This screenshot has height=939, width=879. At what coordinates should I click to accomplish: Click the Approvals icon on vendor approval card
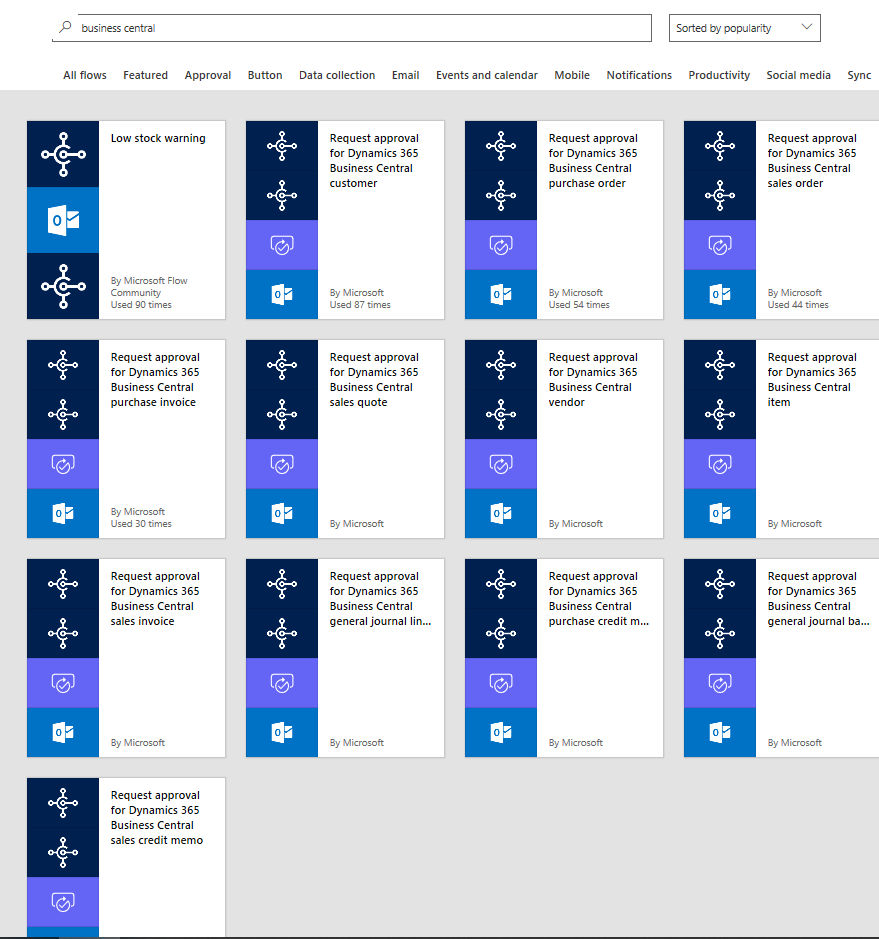coord(501,464)
